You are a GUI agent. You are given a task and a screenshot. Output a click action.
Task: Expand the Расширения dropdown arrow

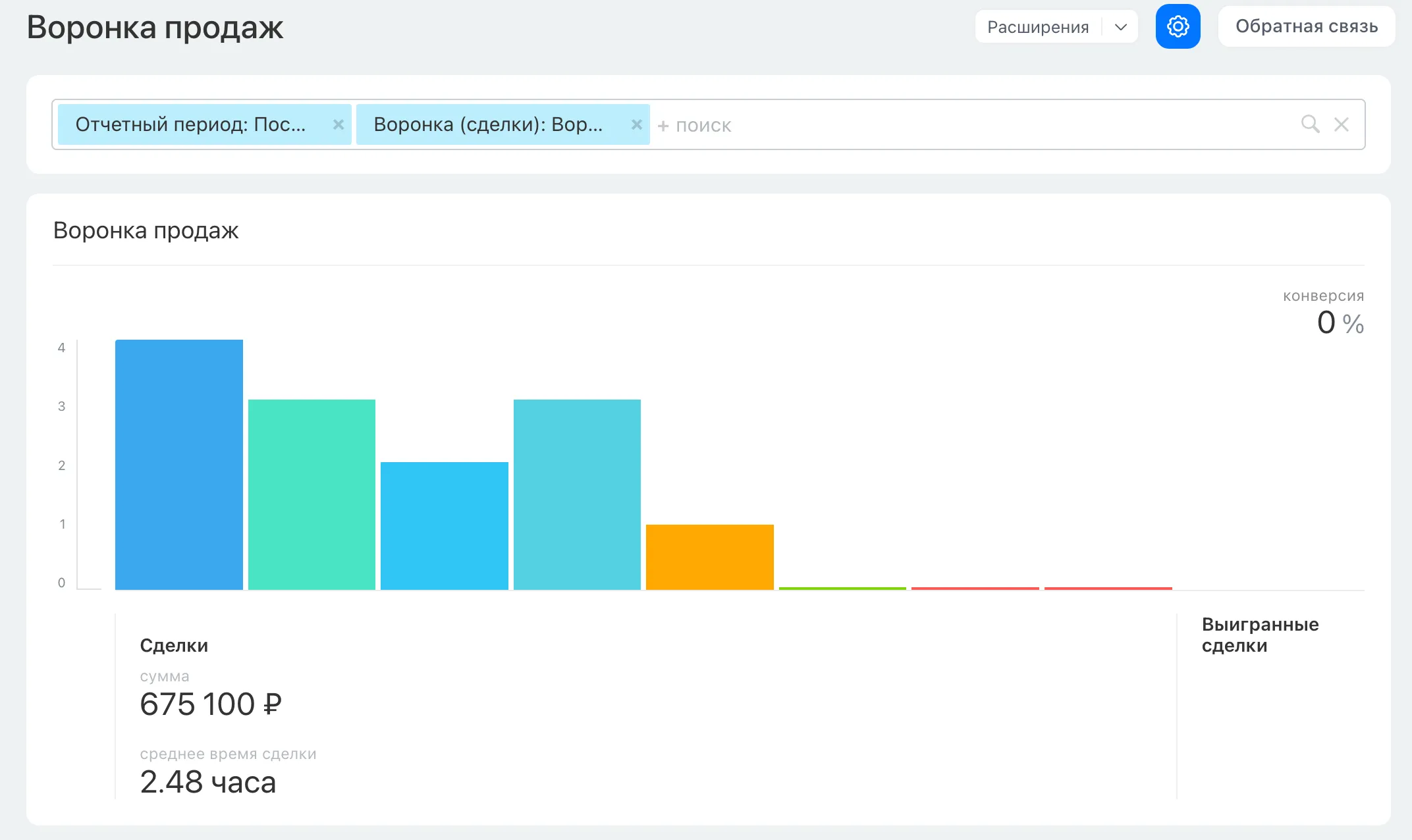(x=1121, y=27)
